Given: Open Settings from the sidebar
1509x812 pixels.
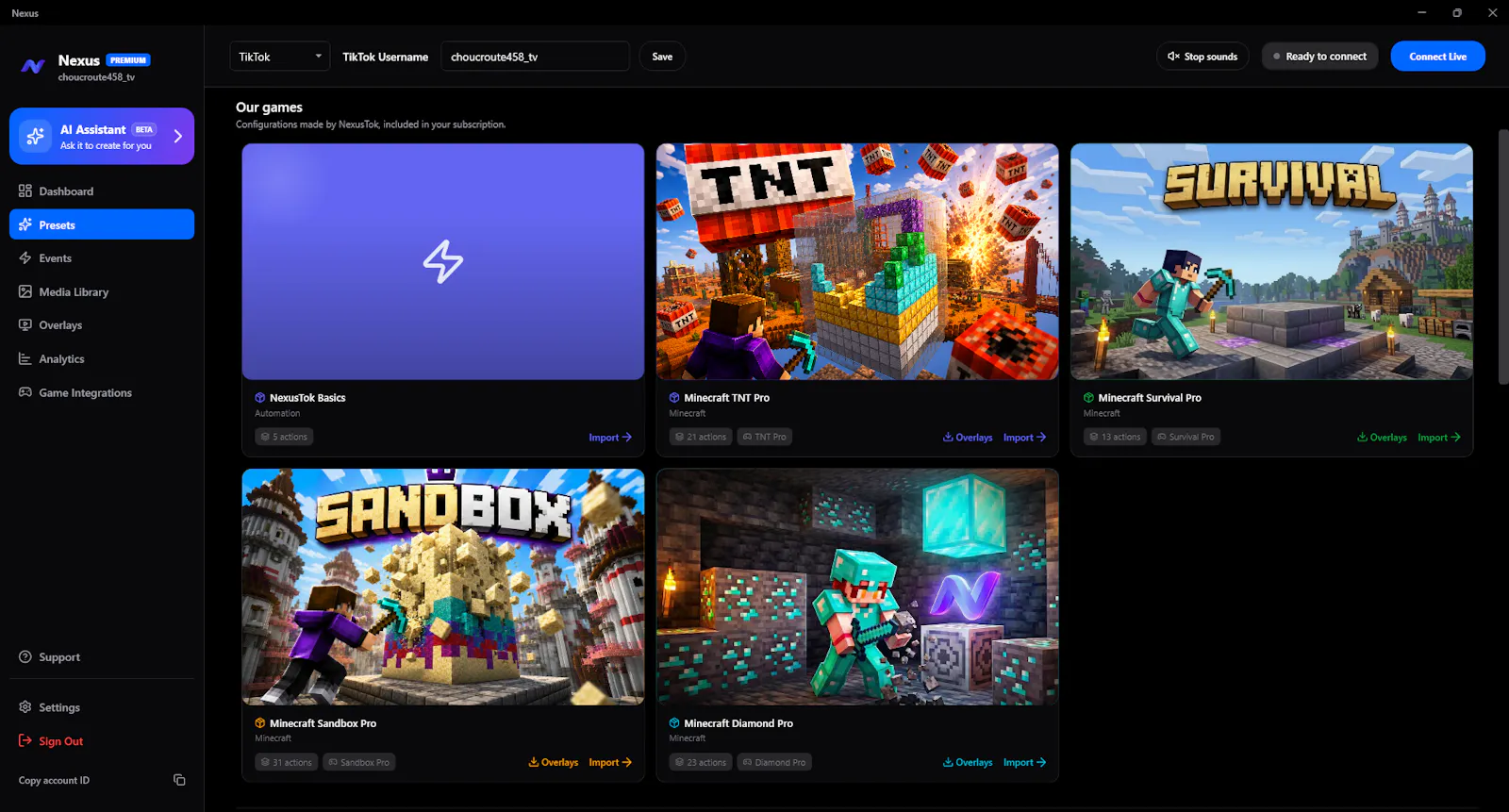Looking at the screenshot, I should 102,706.
